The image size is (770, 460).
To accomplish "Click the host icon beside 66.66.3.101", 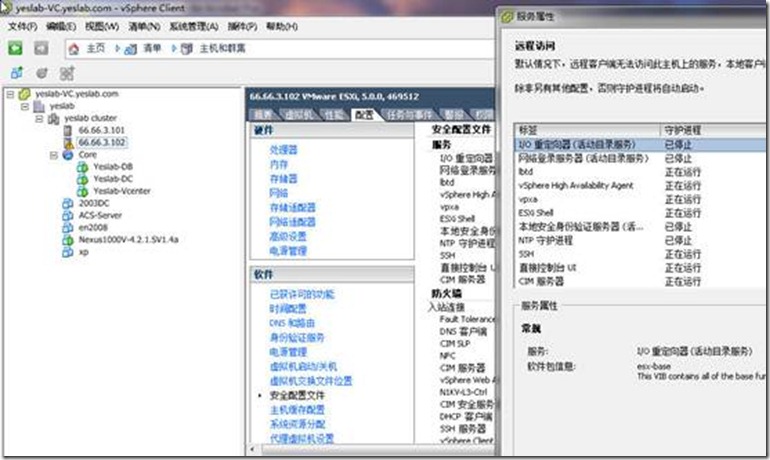I will pyautogui.click(x=68, y=130).
